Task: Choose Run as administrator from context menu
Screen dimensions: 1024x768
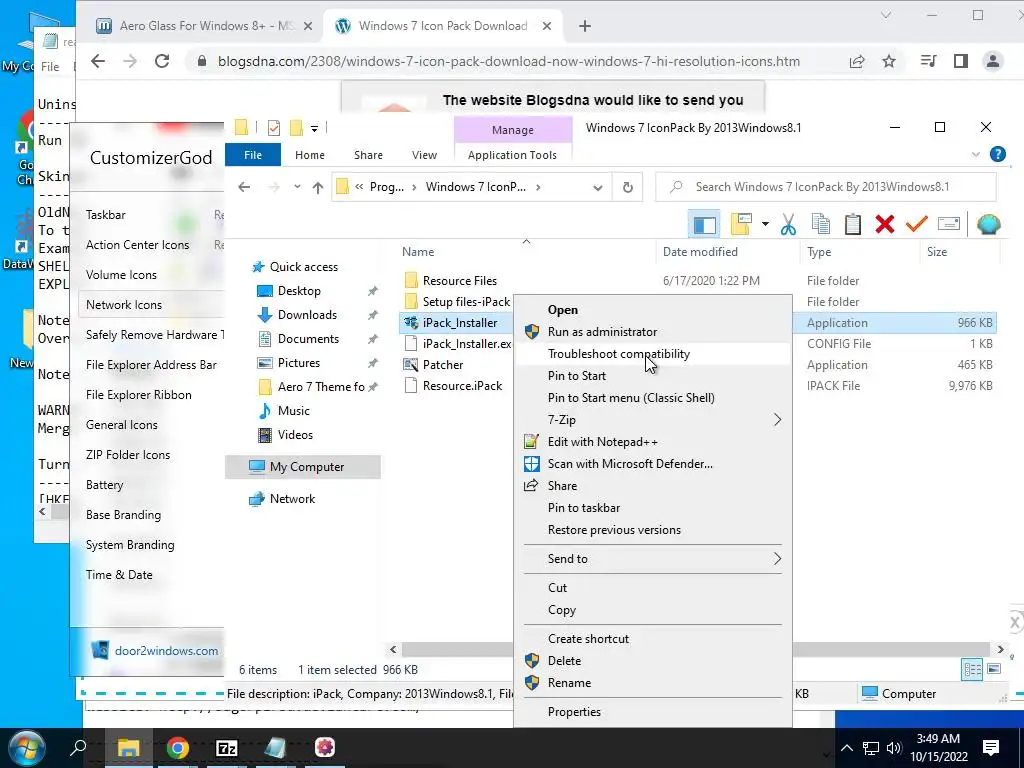Action: point(602,332)
